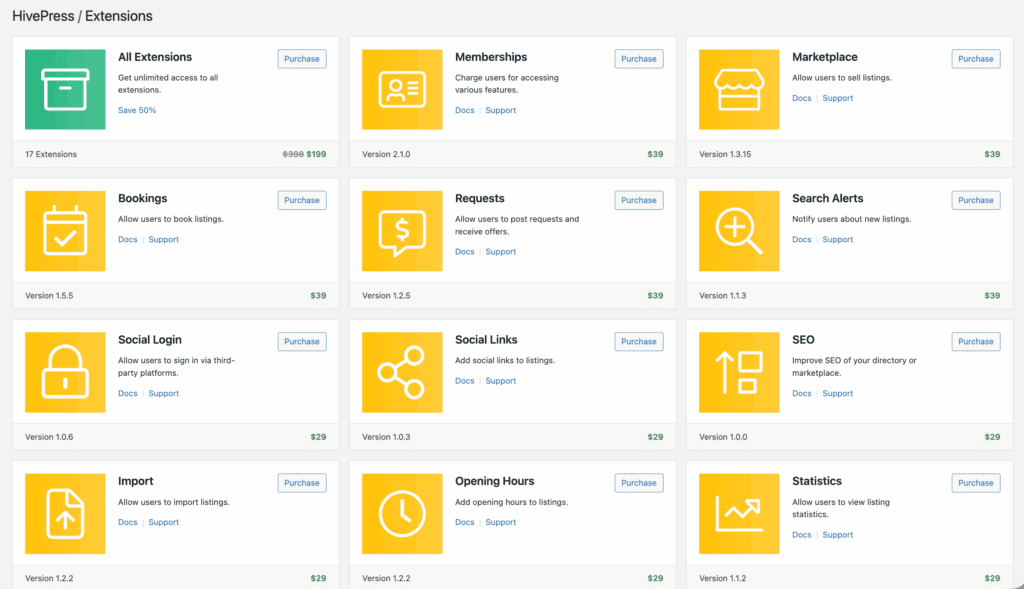Click 'Version 2.1.0' under Memberships
Image resolution: width=1024 pixels, height=589 pixels.
click(x=387, y=155)
